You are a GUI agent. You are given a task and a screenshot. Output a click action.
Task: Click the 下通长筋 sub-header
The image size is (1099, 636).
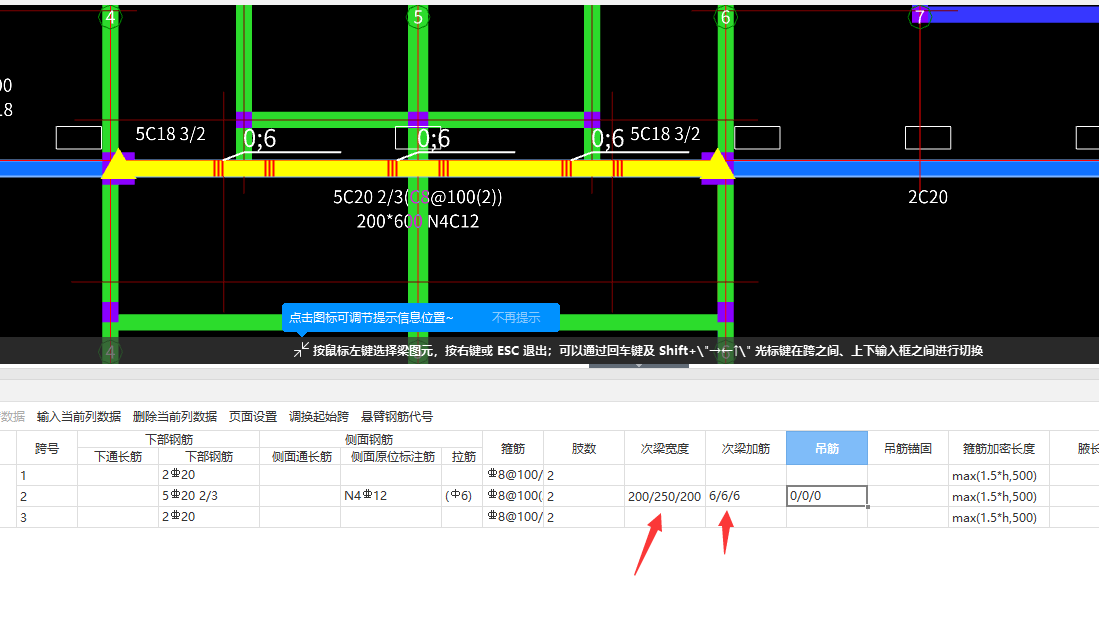coord(118,456)
